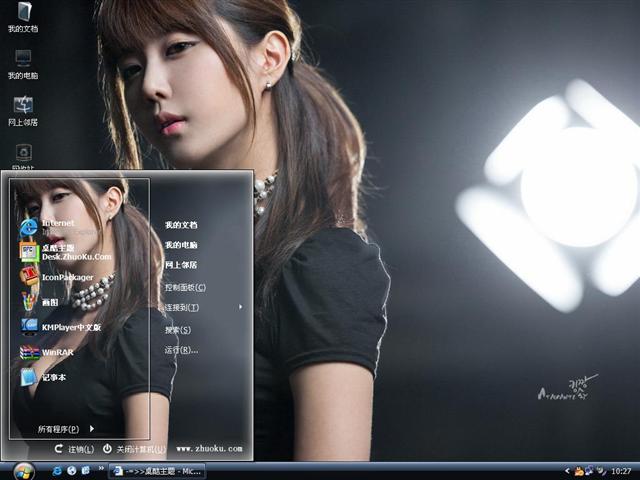The width and height of the screenshot is (640, 480).
Task: Expand quick launch overflow chevron
Action: pos(101,469)
